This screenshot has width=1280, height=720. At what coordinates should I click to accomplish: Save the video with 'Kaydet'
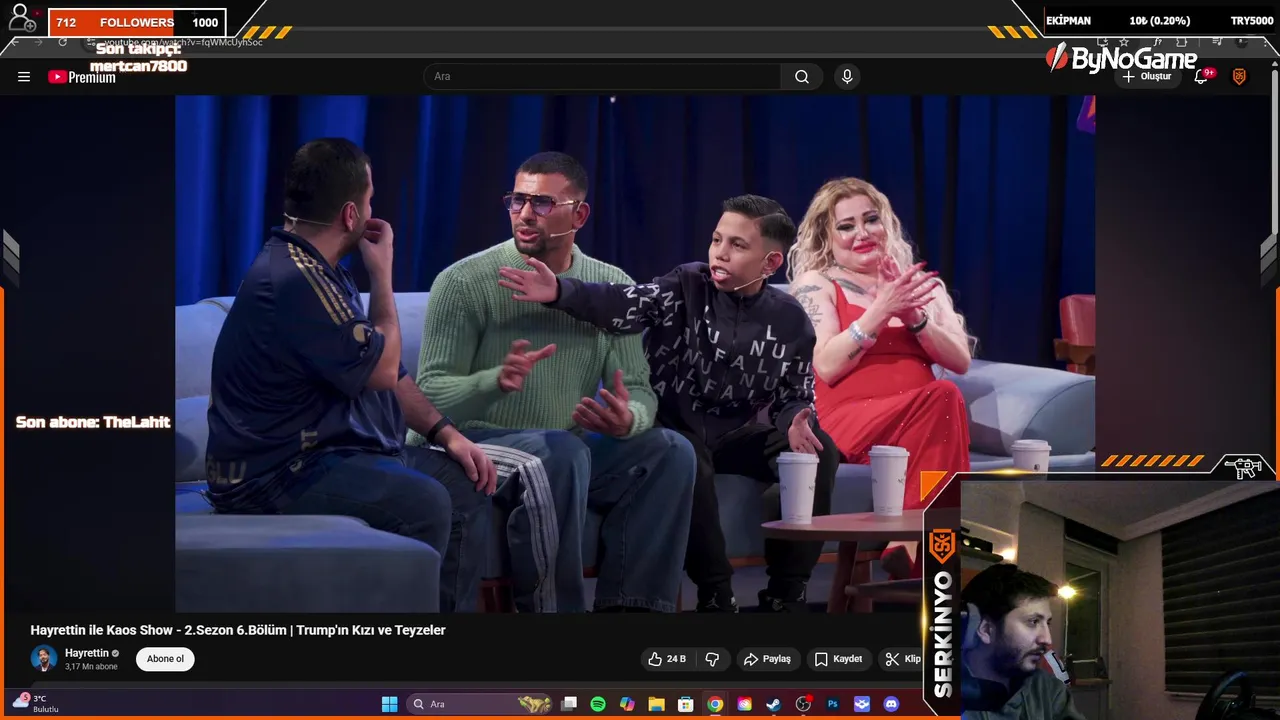click(x=838, y=659)
